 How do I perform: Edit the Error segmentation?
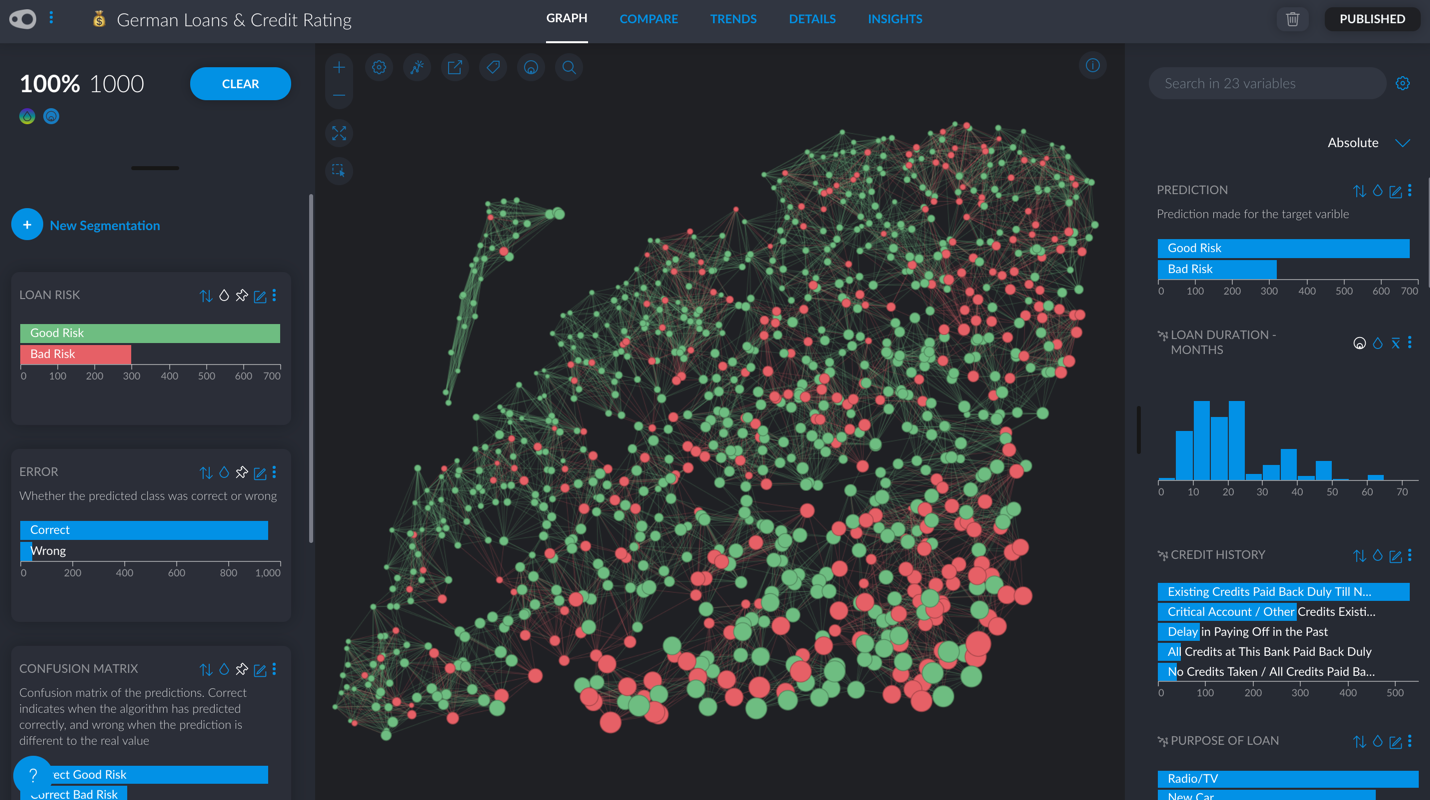[260, 473]
